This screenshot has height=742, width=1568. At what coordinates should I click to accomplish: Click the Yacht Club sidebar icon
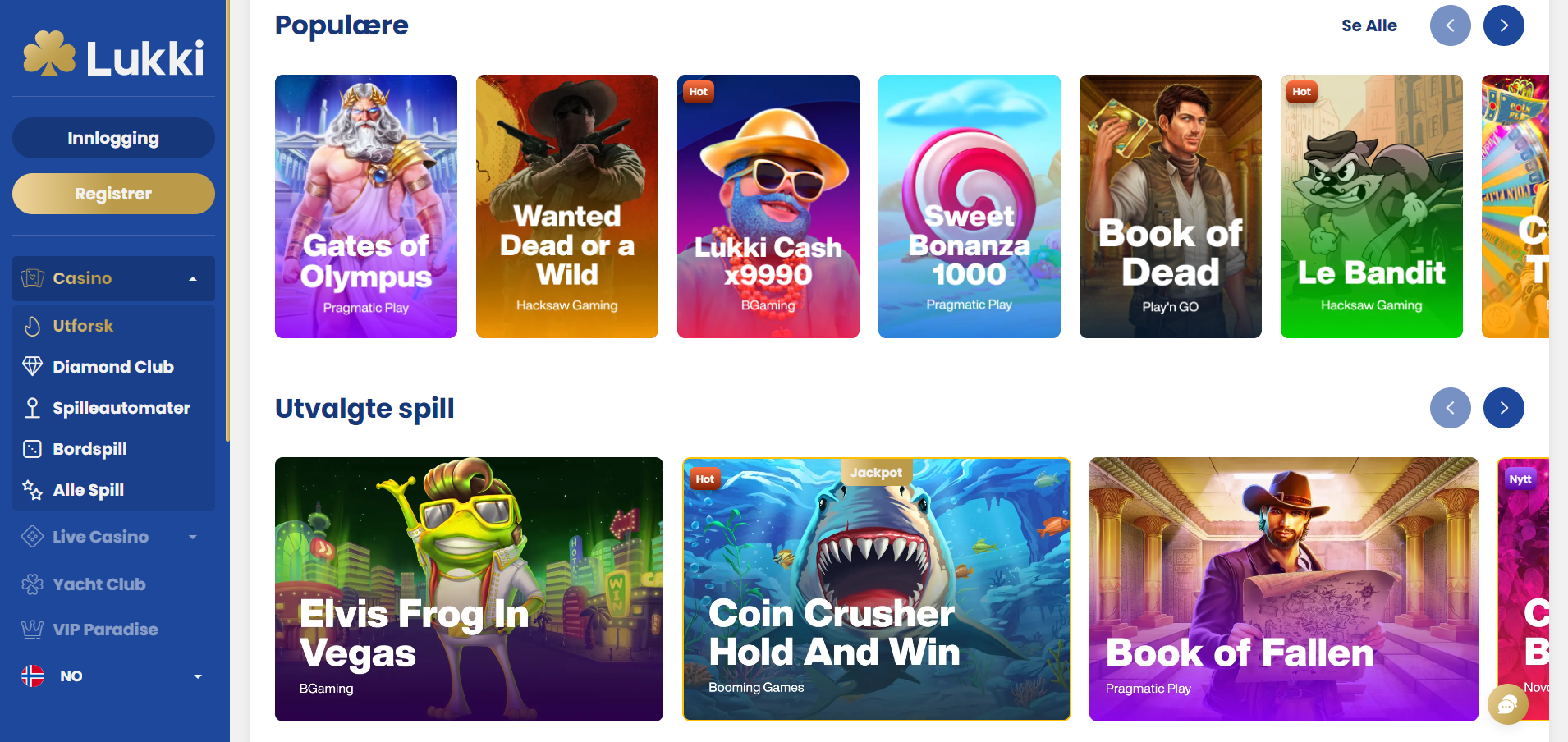pos(32,584)
